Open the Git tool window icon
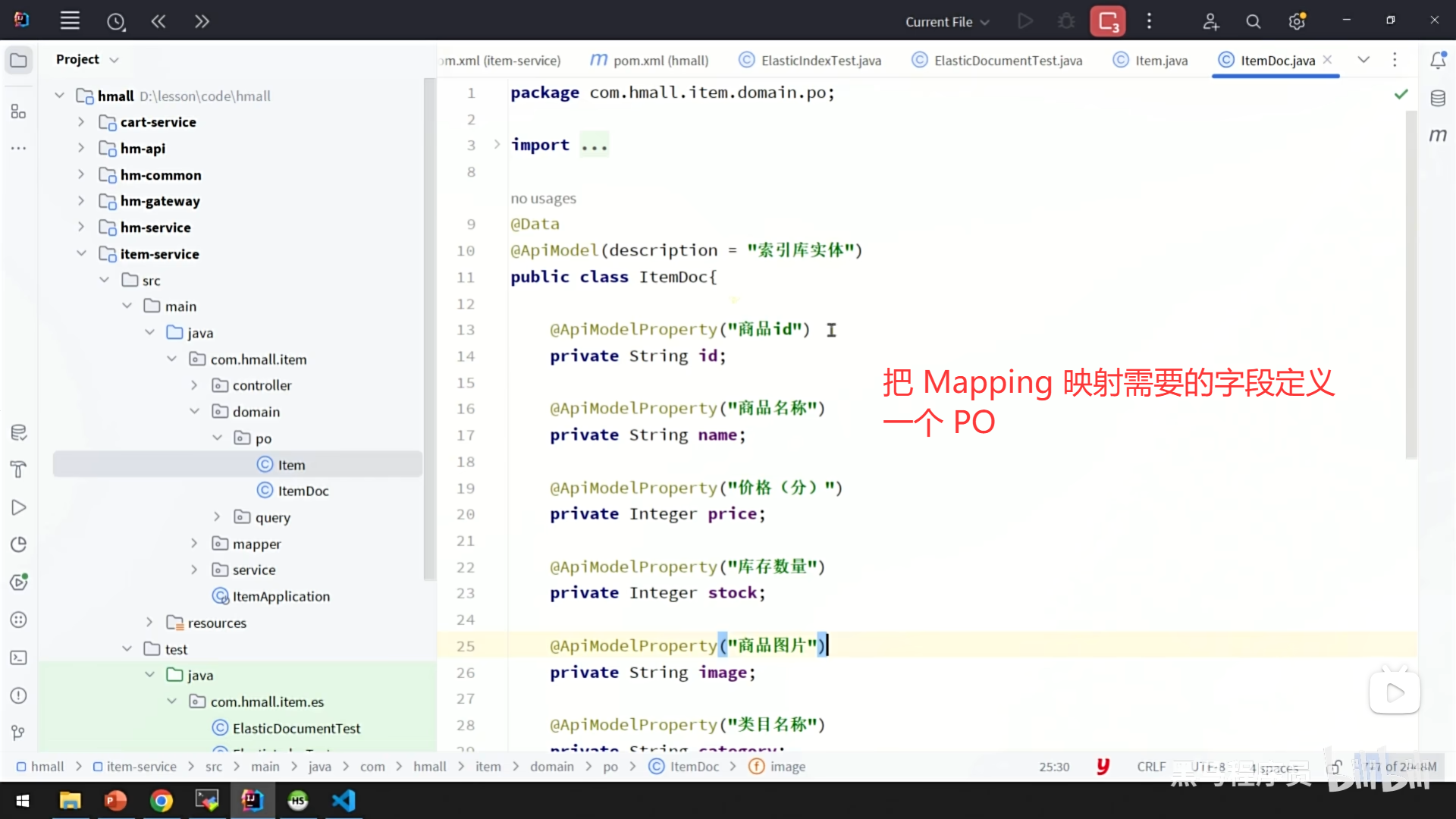 click(18, 733)
